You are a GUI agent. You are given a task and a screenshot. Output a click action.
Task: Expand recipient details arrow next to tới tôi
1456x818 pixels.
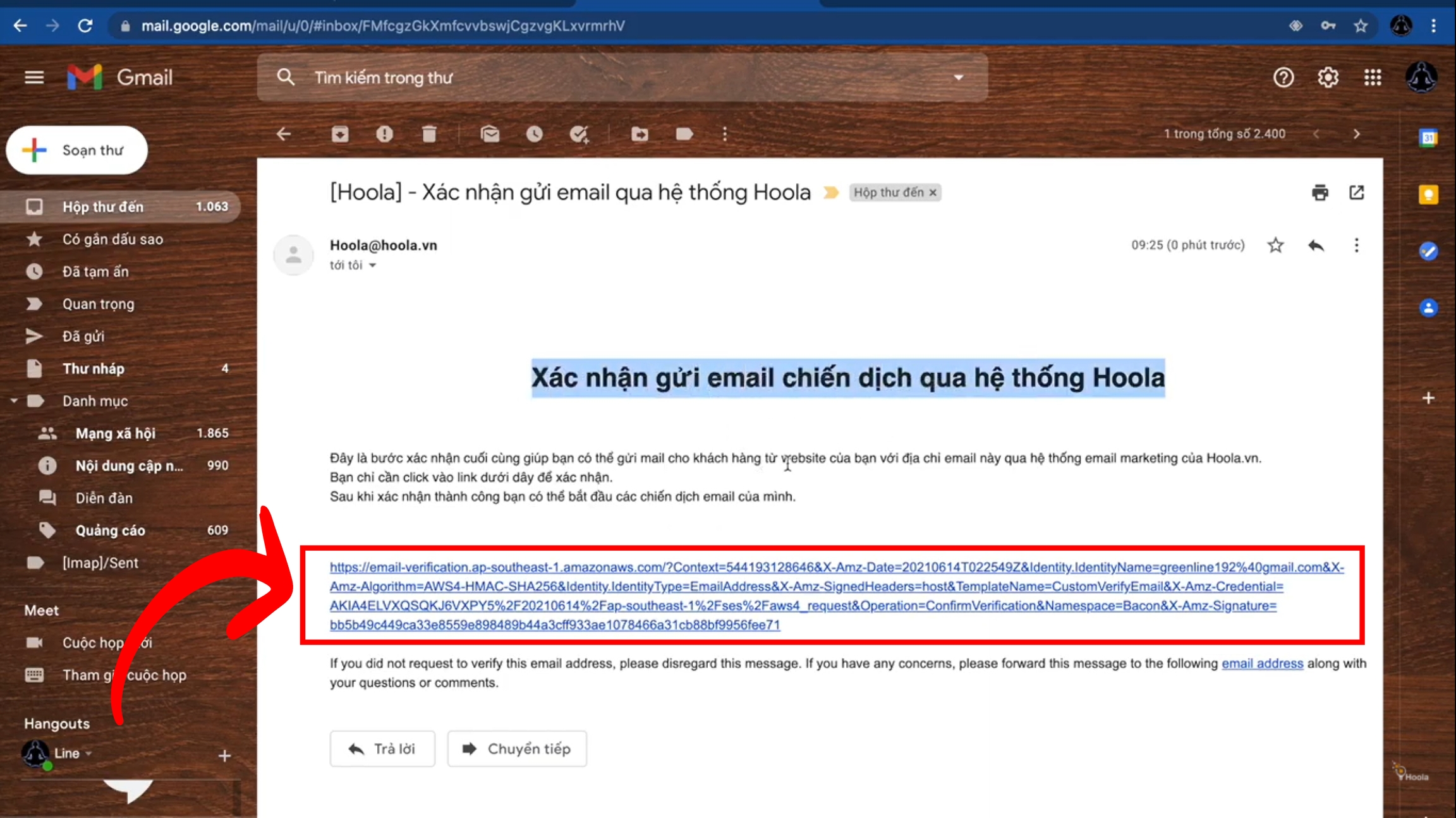click(373, 265)
